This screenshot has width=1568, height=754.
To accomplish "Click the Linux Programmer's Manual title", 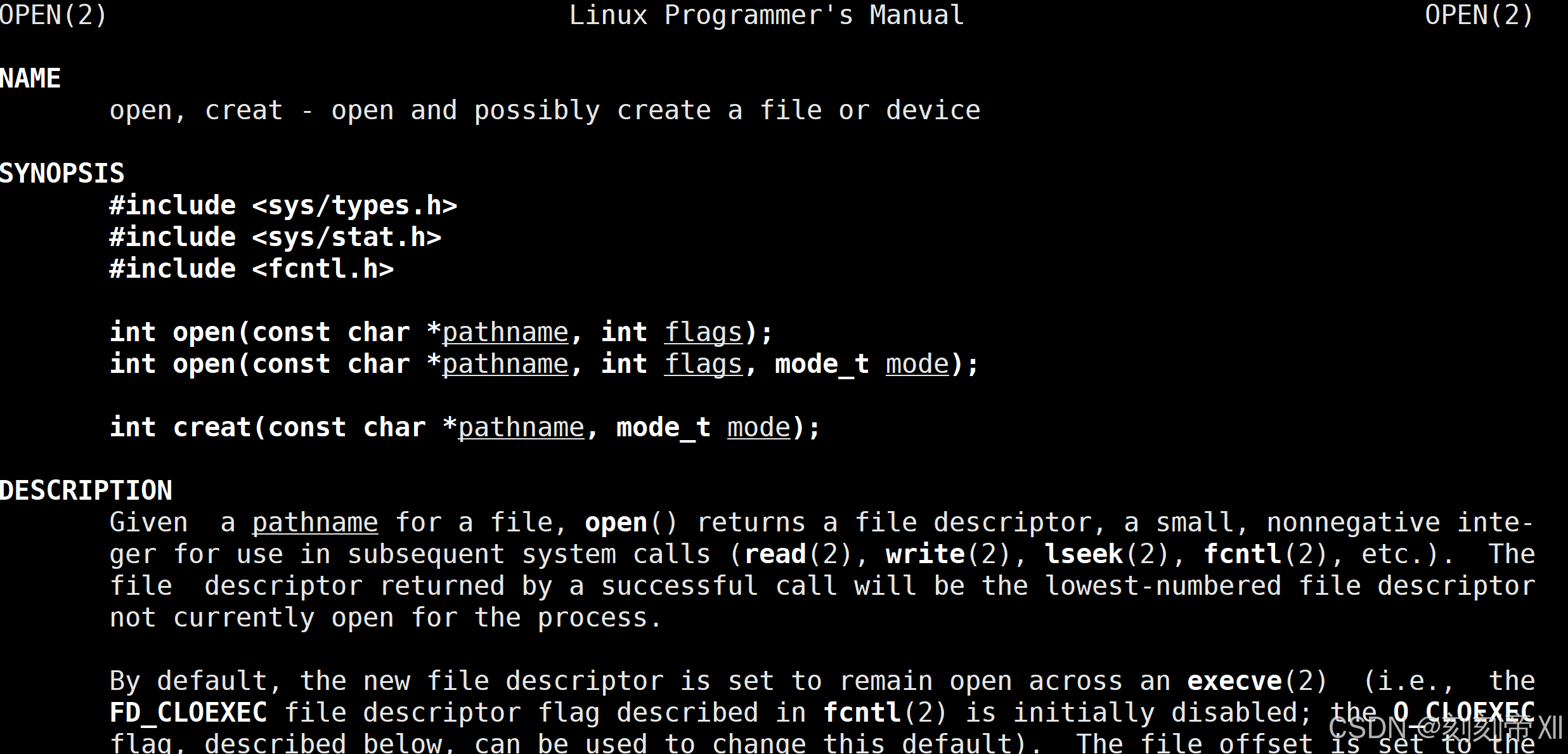I will [x=767, y=15].
